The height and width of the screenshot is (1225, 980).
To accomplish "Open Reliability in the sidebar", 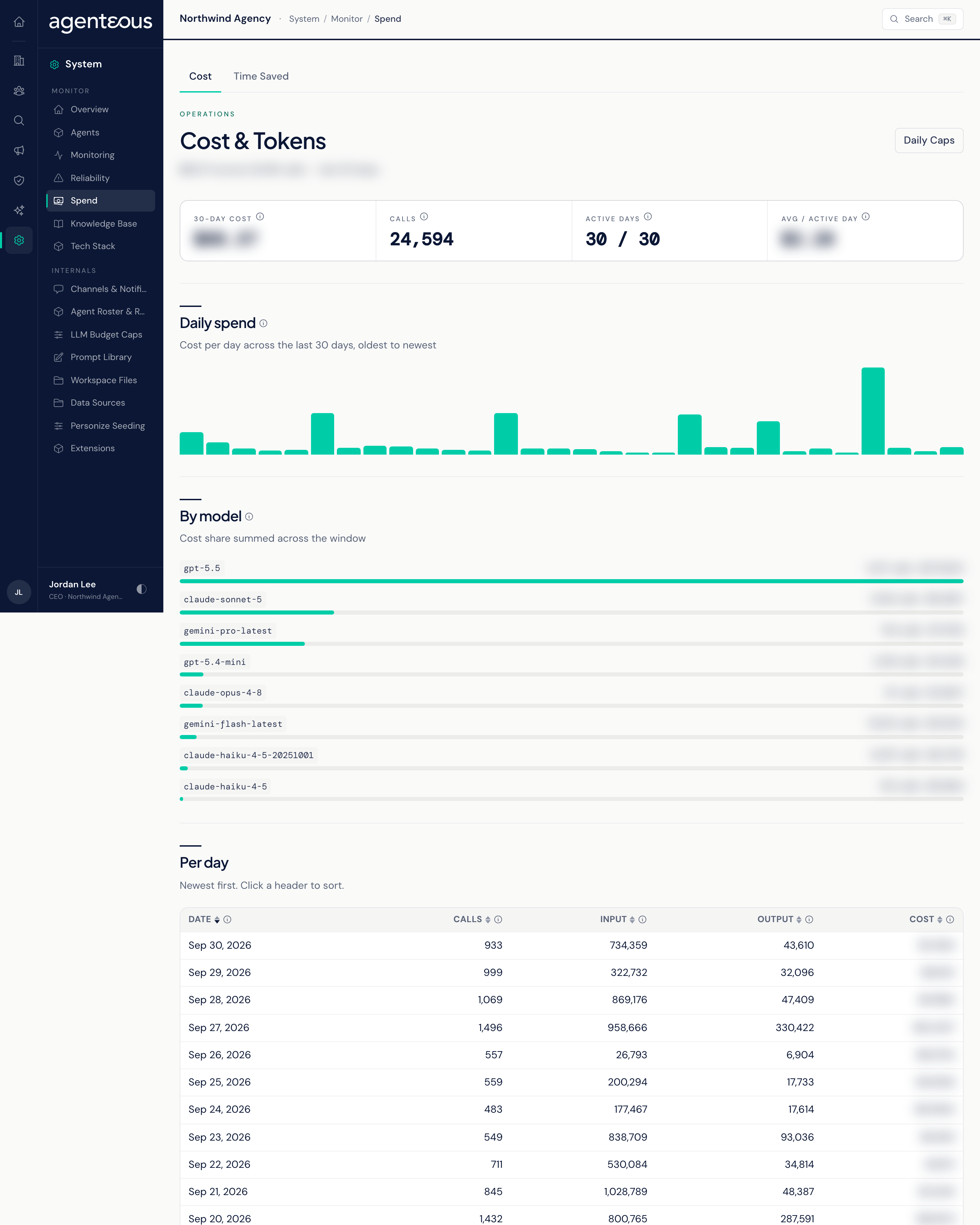I will [x=101, y=178].
